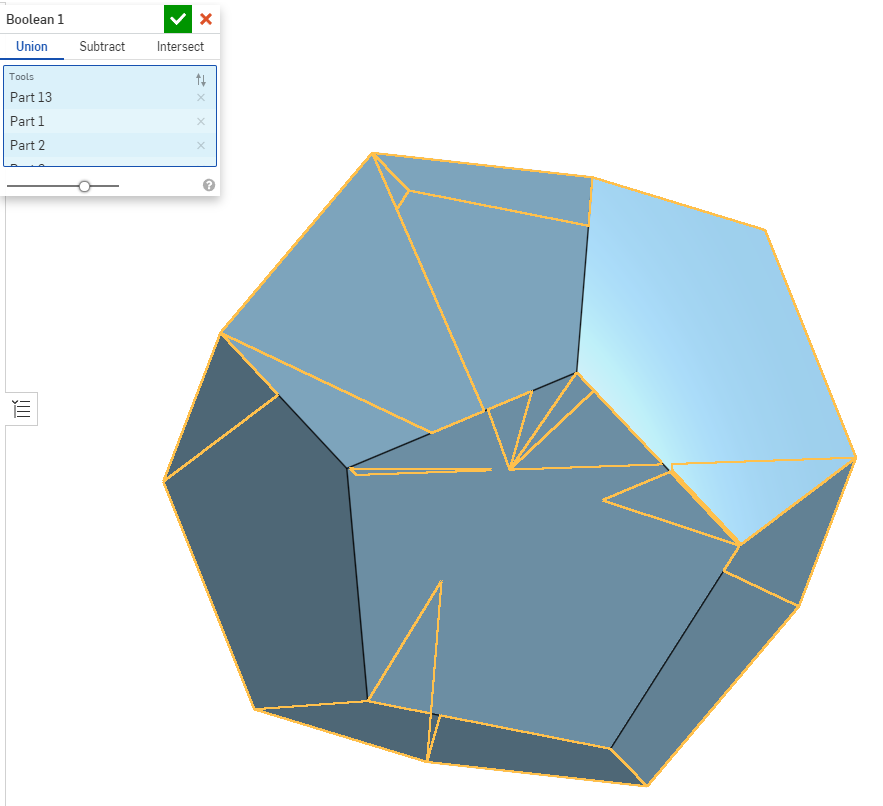Viewport: 883px width, 806px height.
Task: Switch to the Intersect tab
Action: click(x=180, y=47)
